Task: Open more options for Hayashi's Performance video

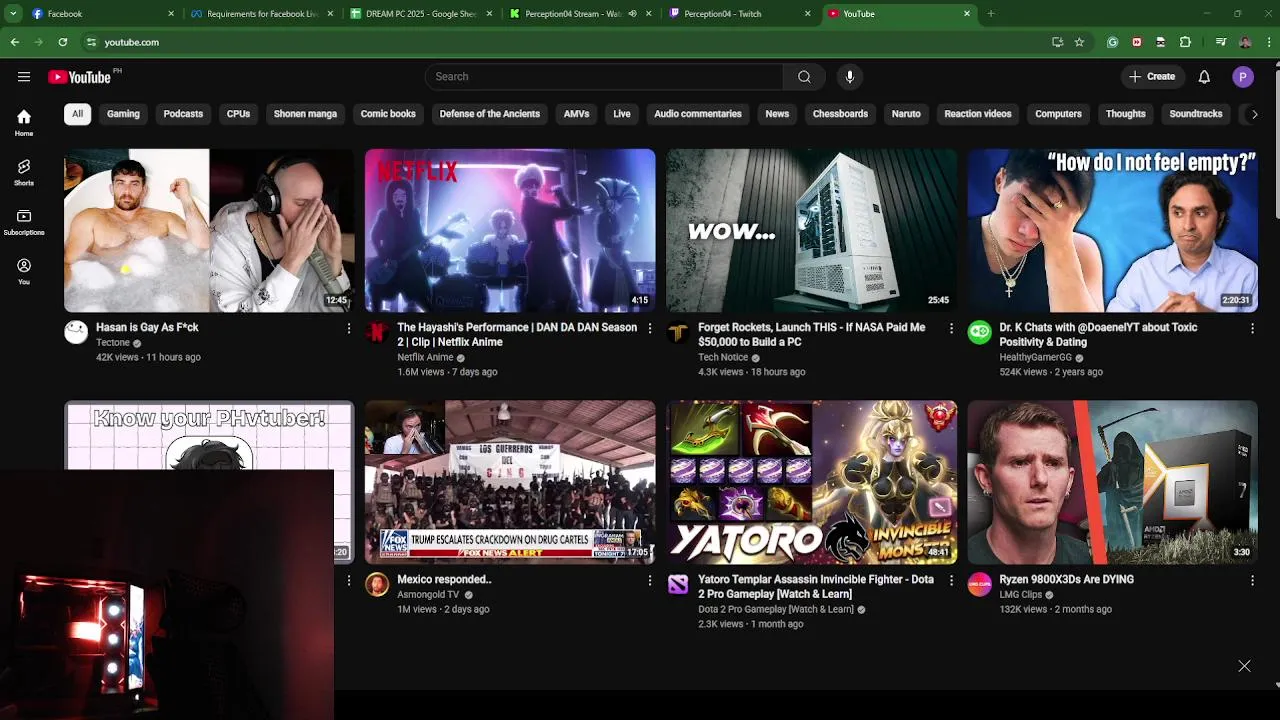Action: pos(650,328)
